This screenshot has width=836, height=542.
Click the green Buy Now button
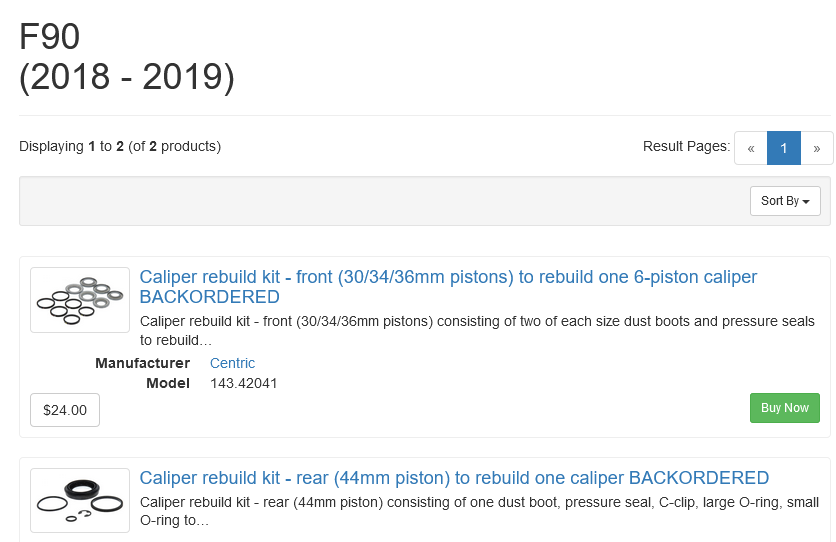784,408
